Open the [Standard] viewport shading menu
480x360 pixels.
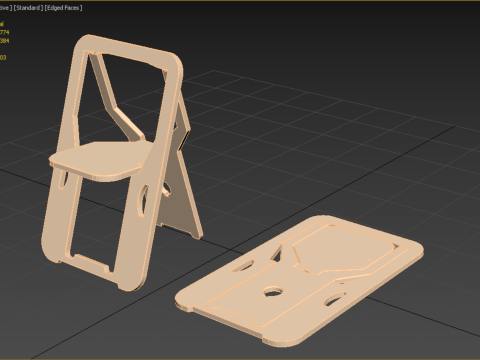tap(28, 8)
